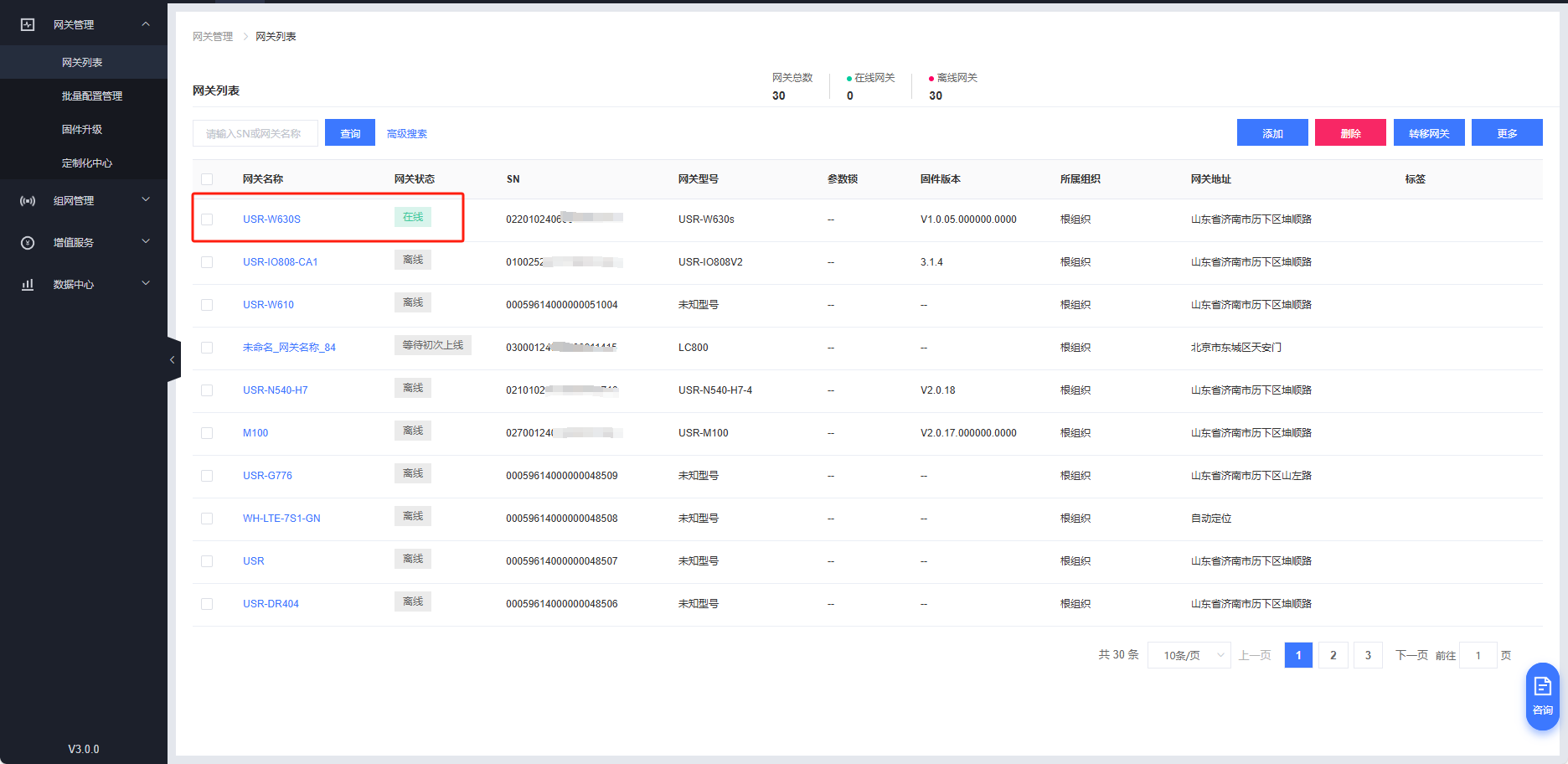This screenshot has width=1568, height=764.
Task: Open 批量配置管理 in the sidebar
Action: 92,96
